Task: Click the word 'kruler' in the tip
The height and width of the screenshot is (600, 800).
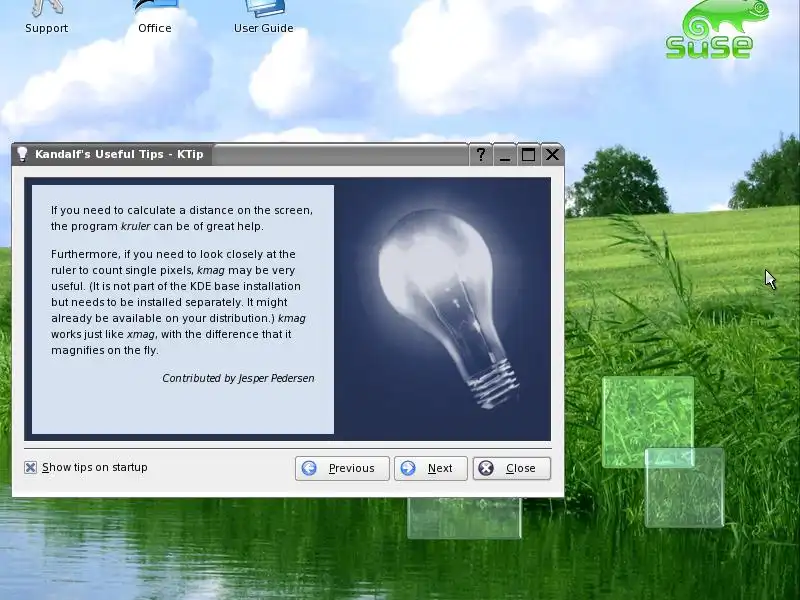Action: [135, 226]
